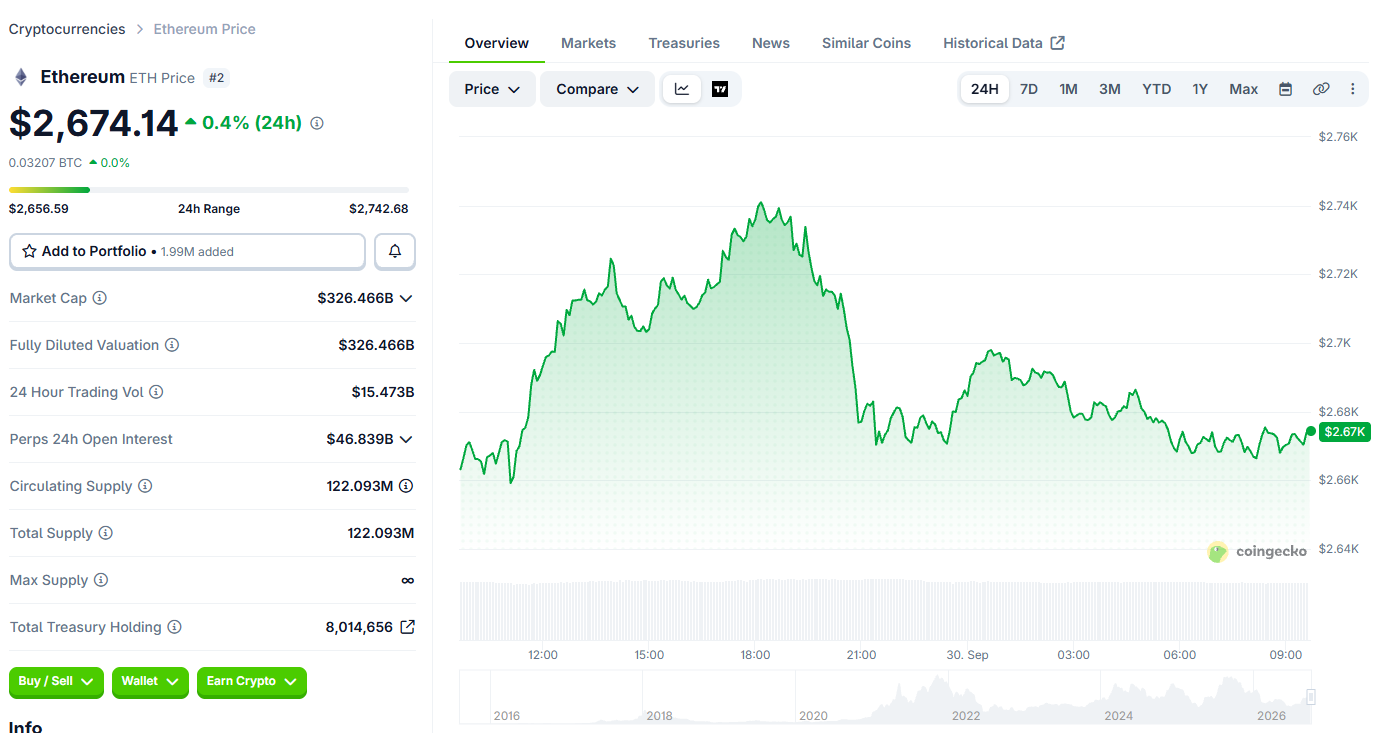1377x733 pixels.
Task: Select the line chart view icon
Action: [x=682, y=89]
